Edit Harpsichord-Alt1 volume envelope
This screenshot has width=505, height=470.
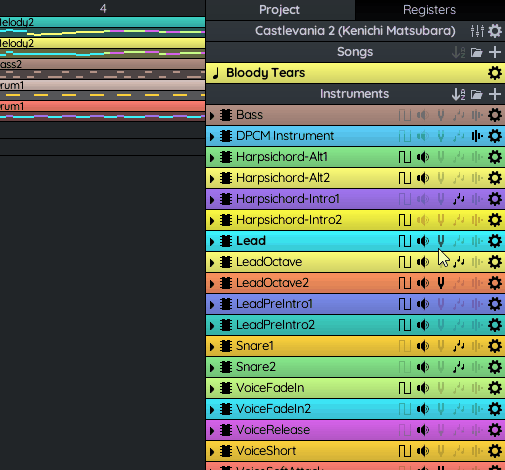point(423,157)
